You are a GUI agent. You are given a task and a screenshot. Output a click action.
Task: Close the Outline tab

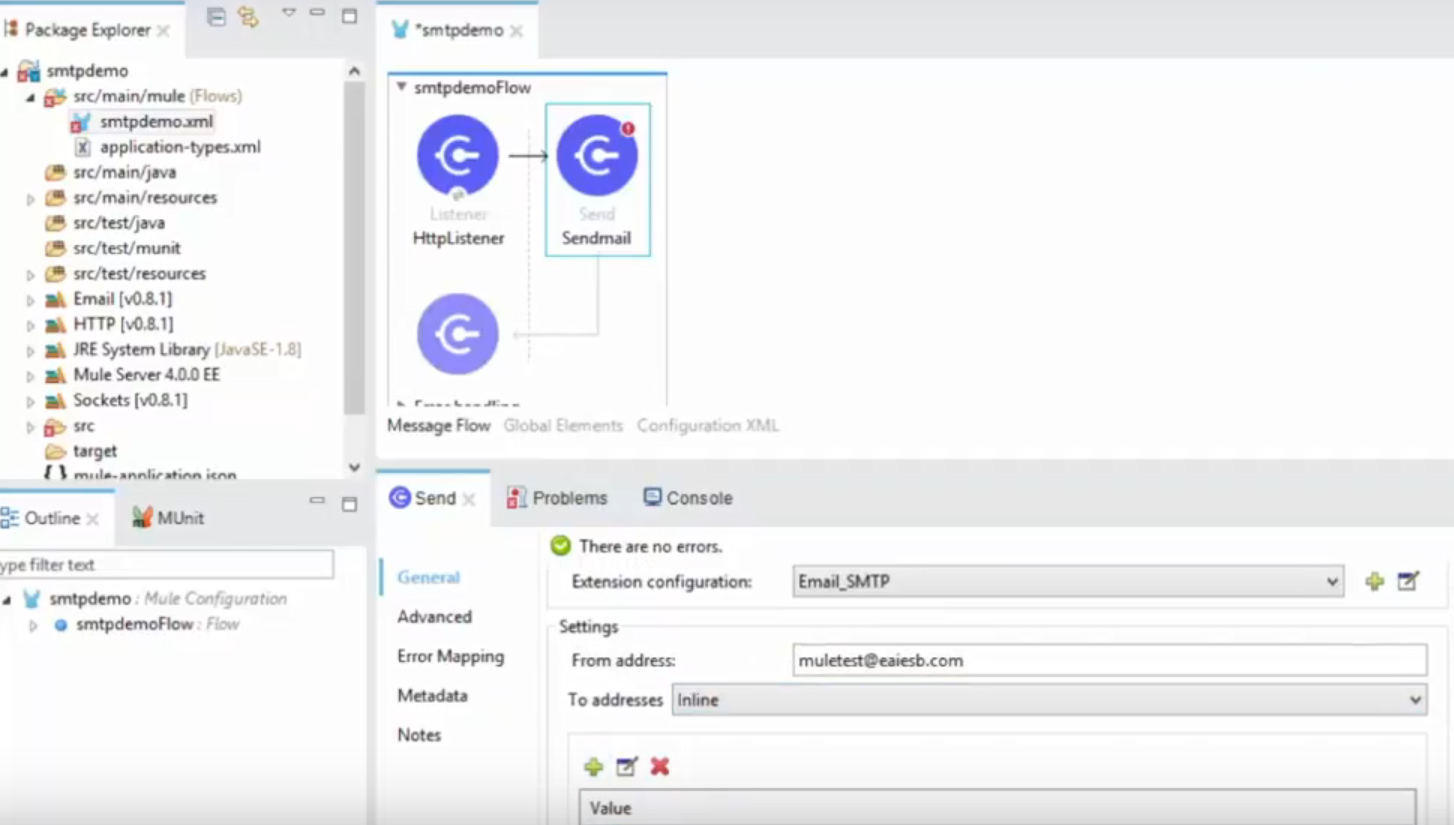coord(93,519)
